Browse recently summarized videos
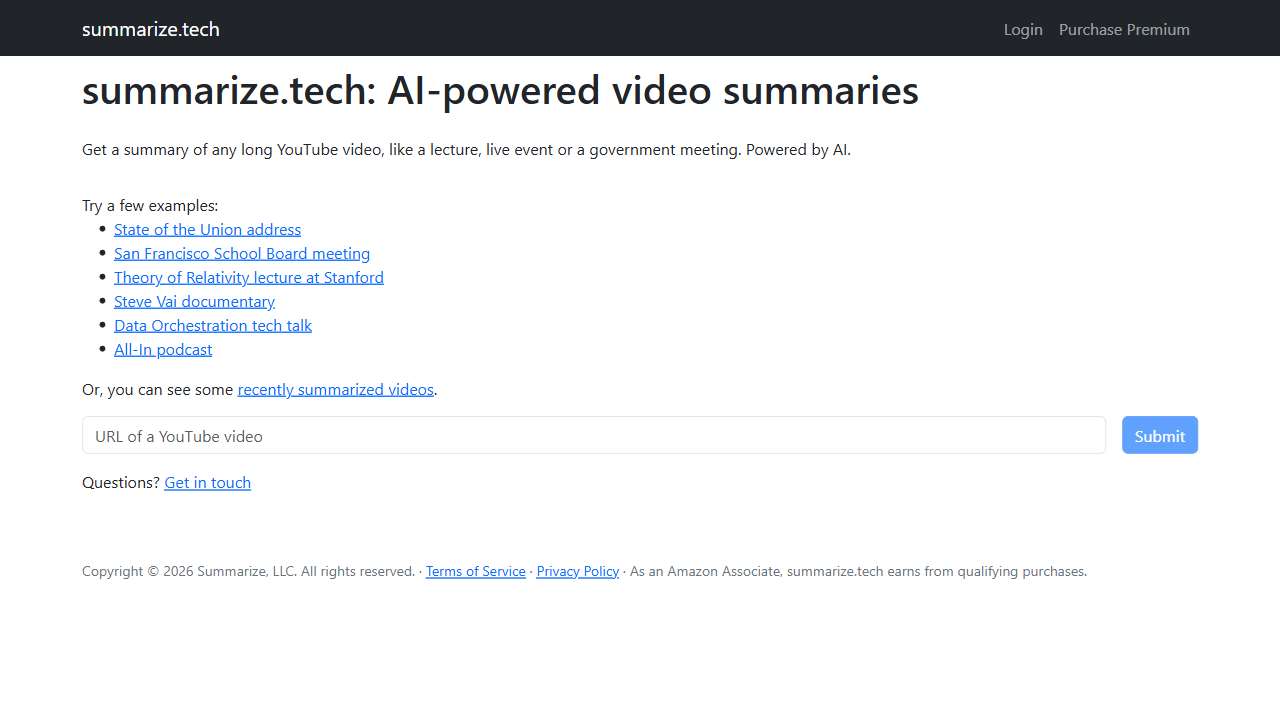 pos(335,389)
